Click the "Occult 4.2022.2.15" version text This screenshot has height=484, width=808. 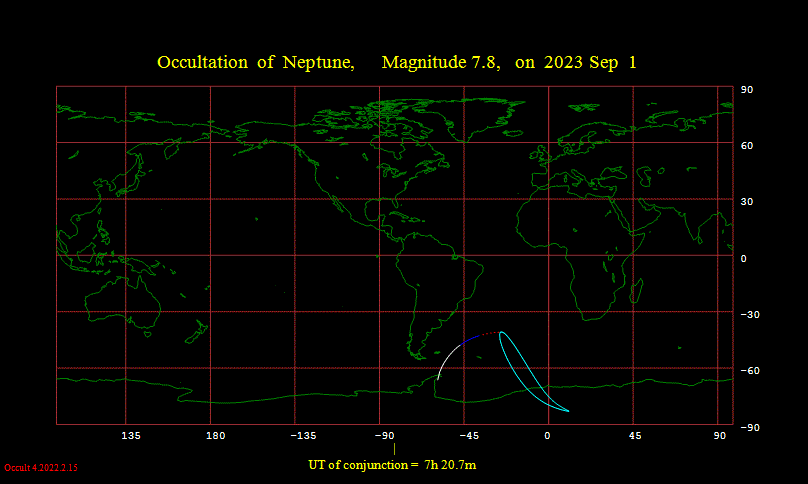point(41,468)
